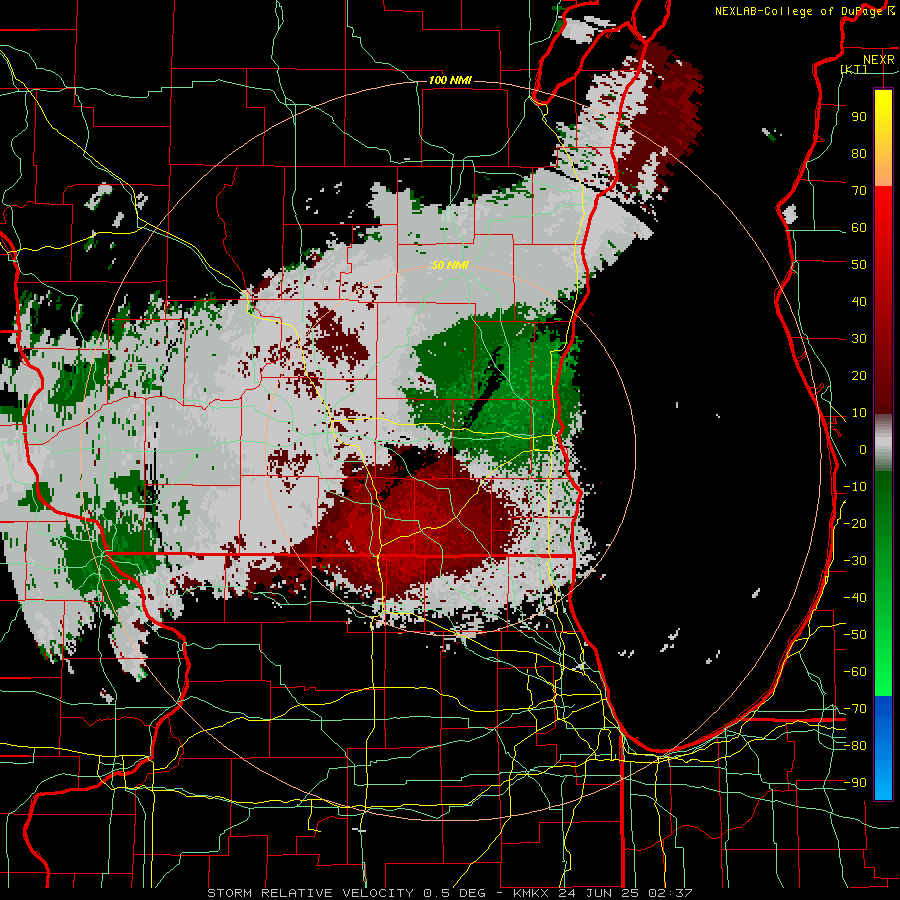Click the -60 value on velocity scale
The image size is (900, 900).
(855, 672)
